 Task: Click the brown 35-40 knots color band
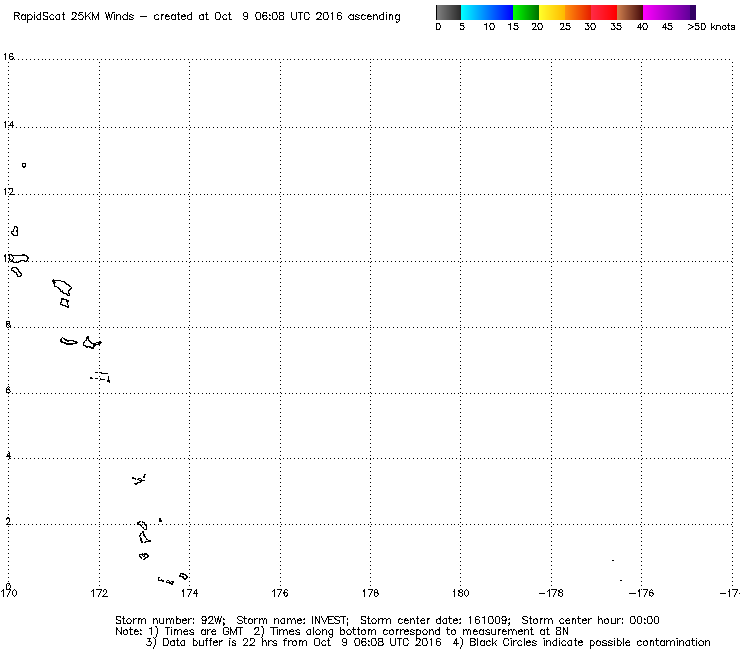[630, 12]
